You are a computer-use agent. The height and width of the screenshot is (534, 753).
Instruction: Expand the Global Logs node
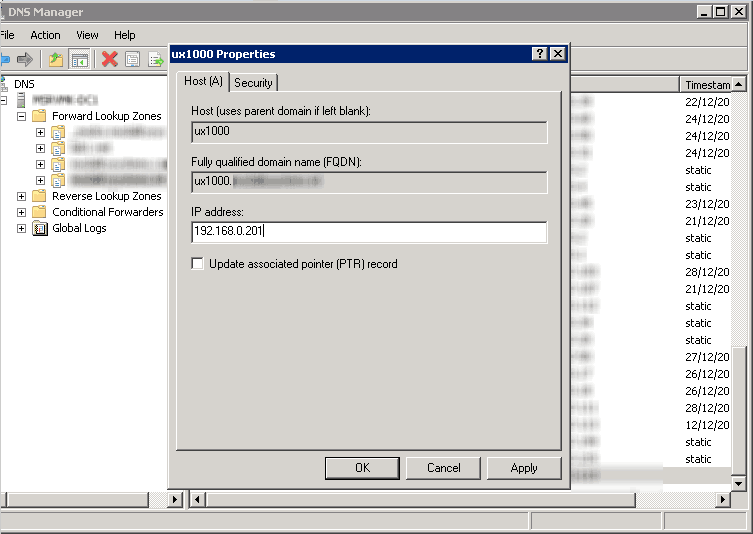point(22,228)
